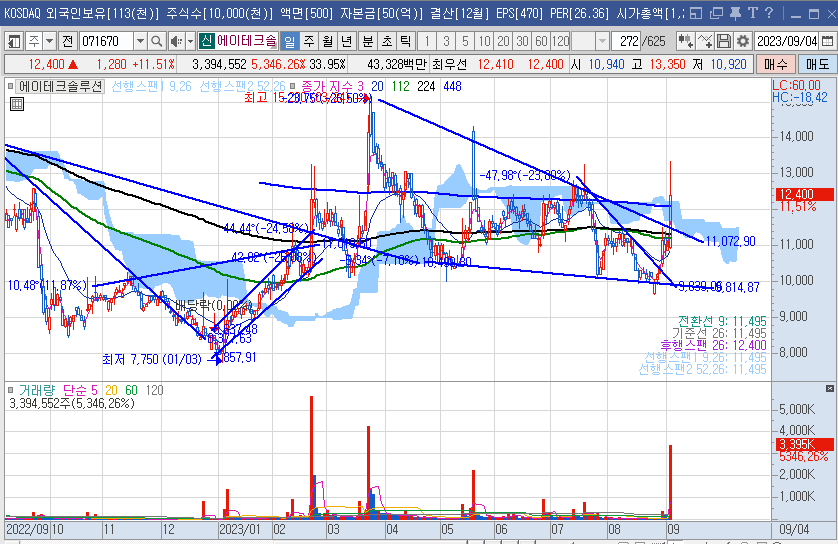Open help with question mark icon
This screenshot has width=838, height=544.
769,13
